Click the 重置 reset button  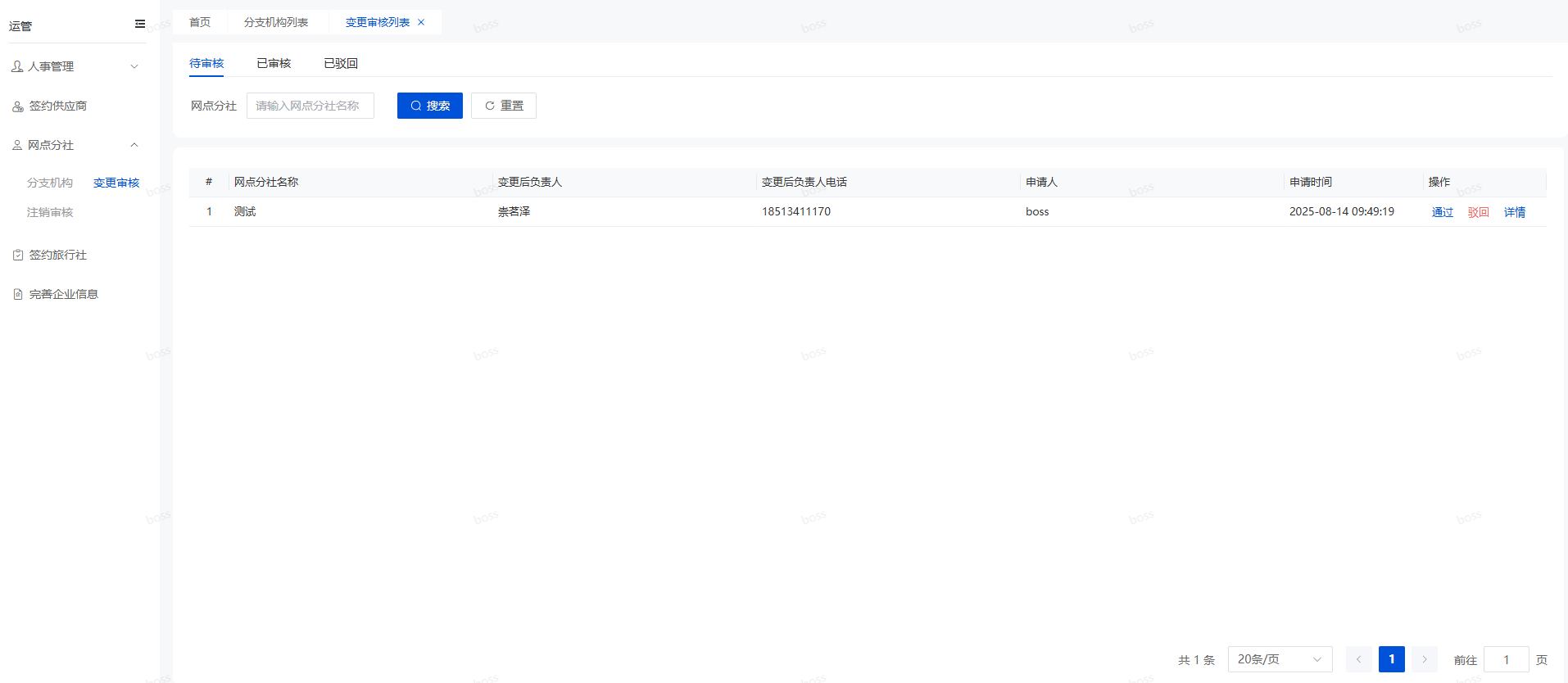504,106
